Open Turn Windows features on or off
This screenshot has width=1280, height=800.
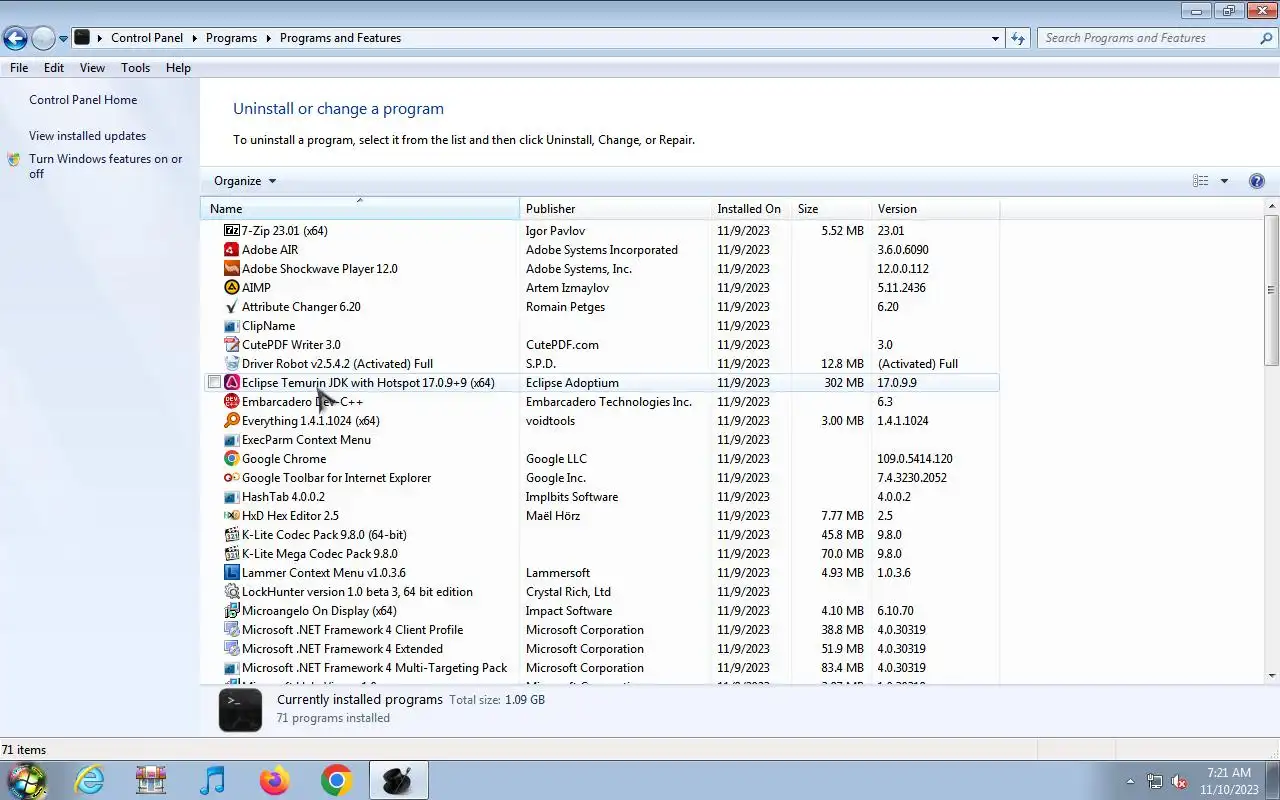[105, 166]
